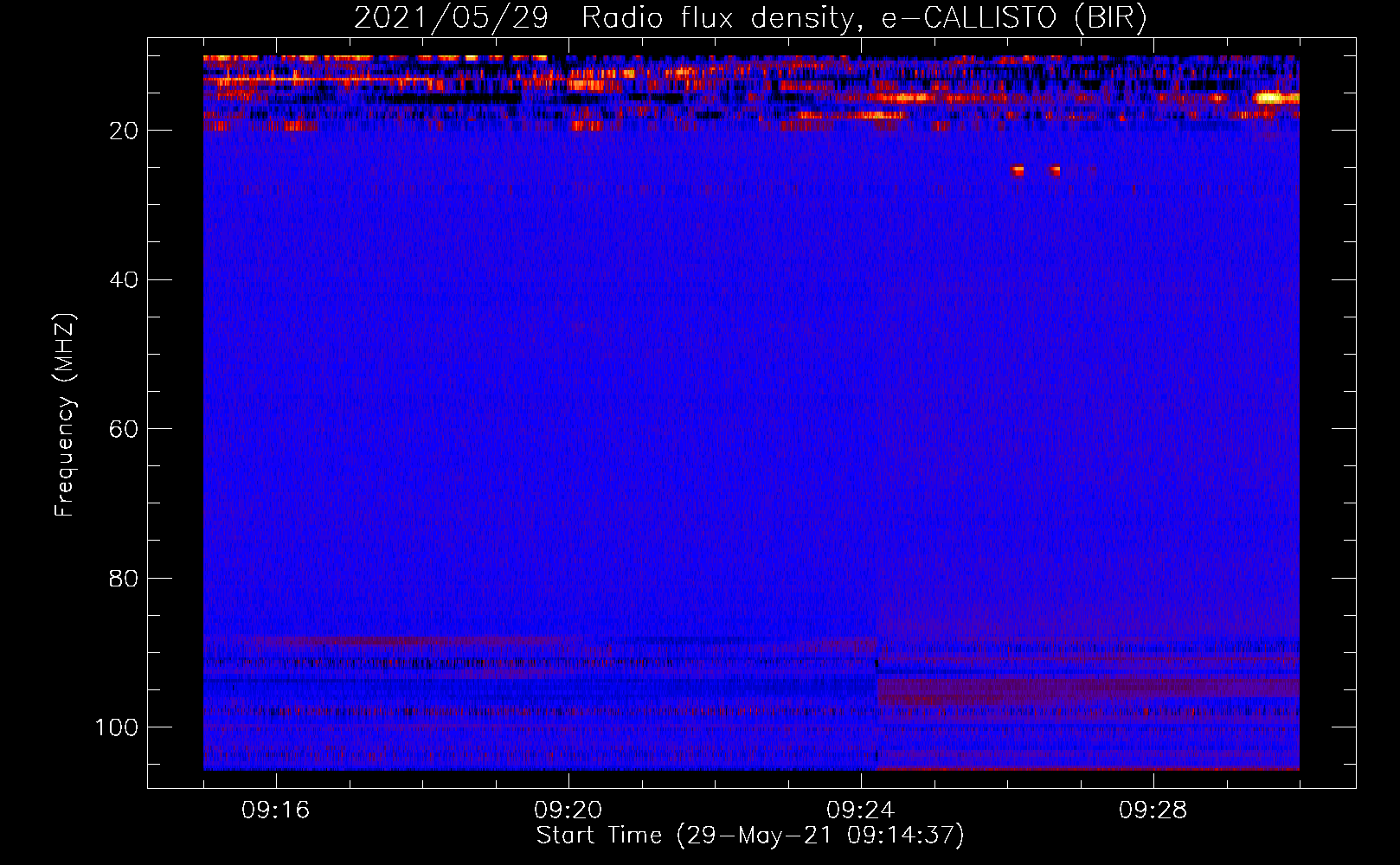
Task: Click the 20 MHz frequency tick label
Action: click(124, 131)
